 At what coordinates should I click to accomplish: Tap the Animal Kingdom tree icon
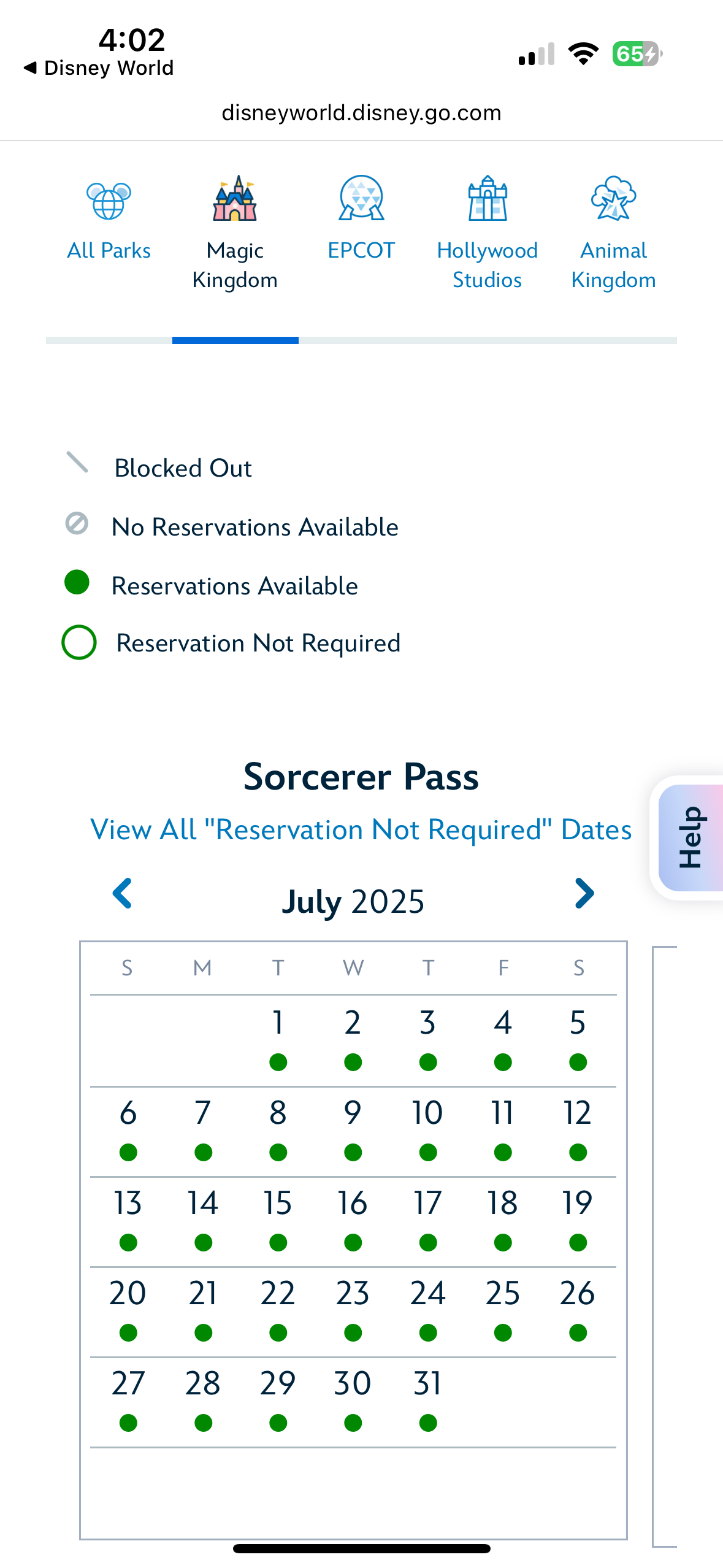pos(613,199)
